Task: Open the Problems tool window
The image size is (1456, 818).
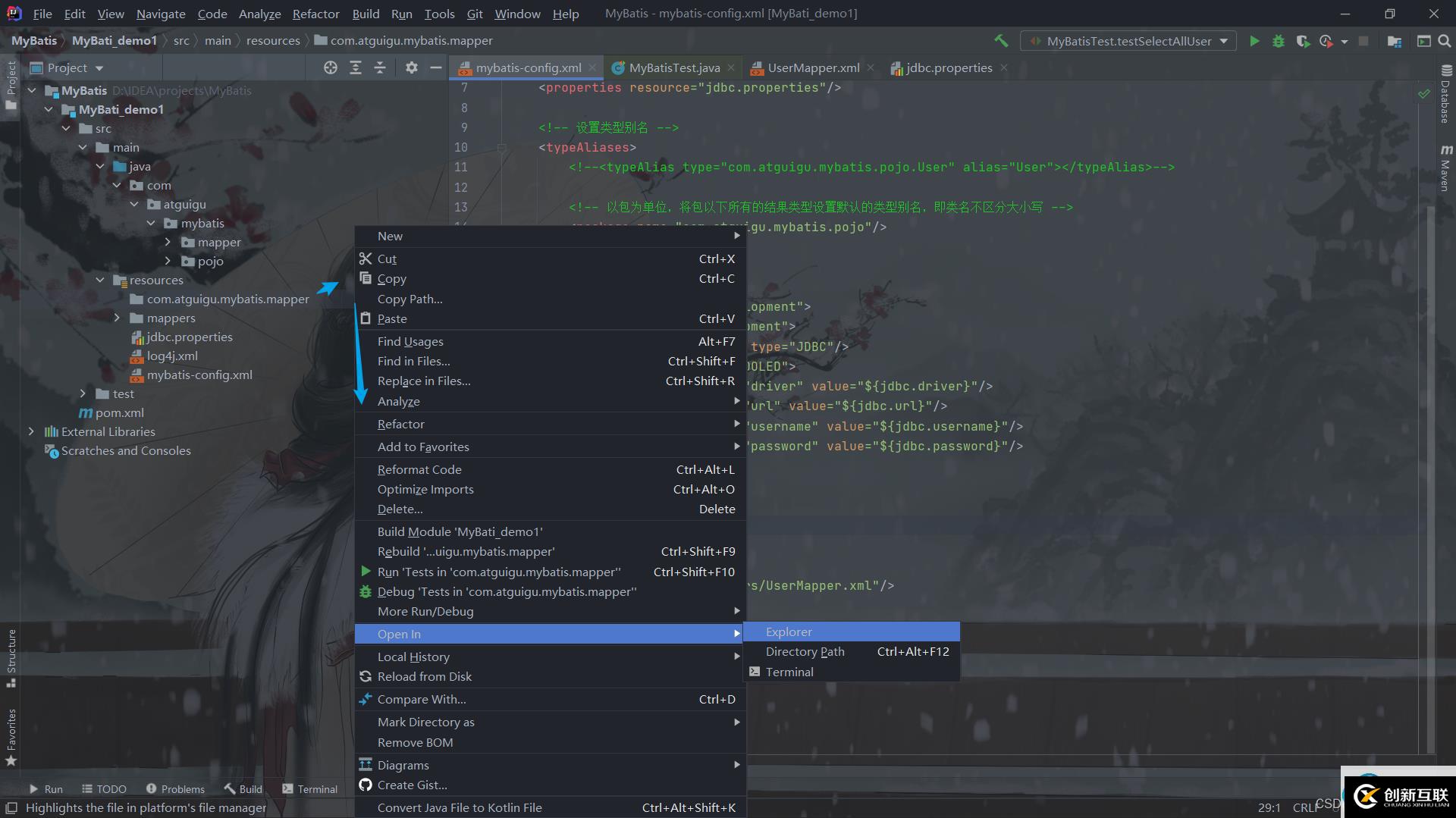Action: pos(175,788)
